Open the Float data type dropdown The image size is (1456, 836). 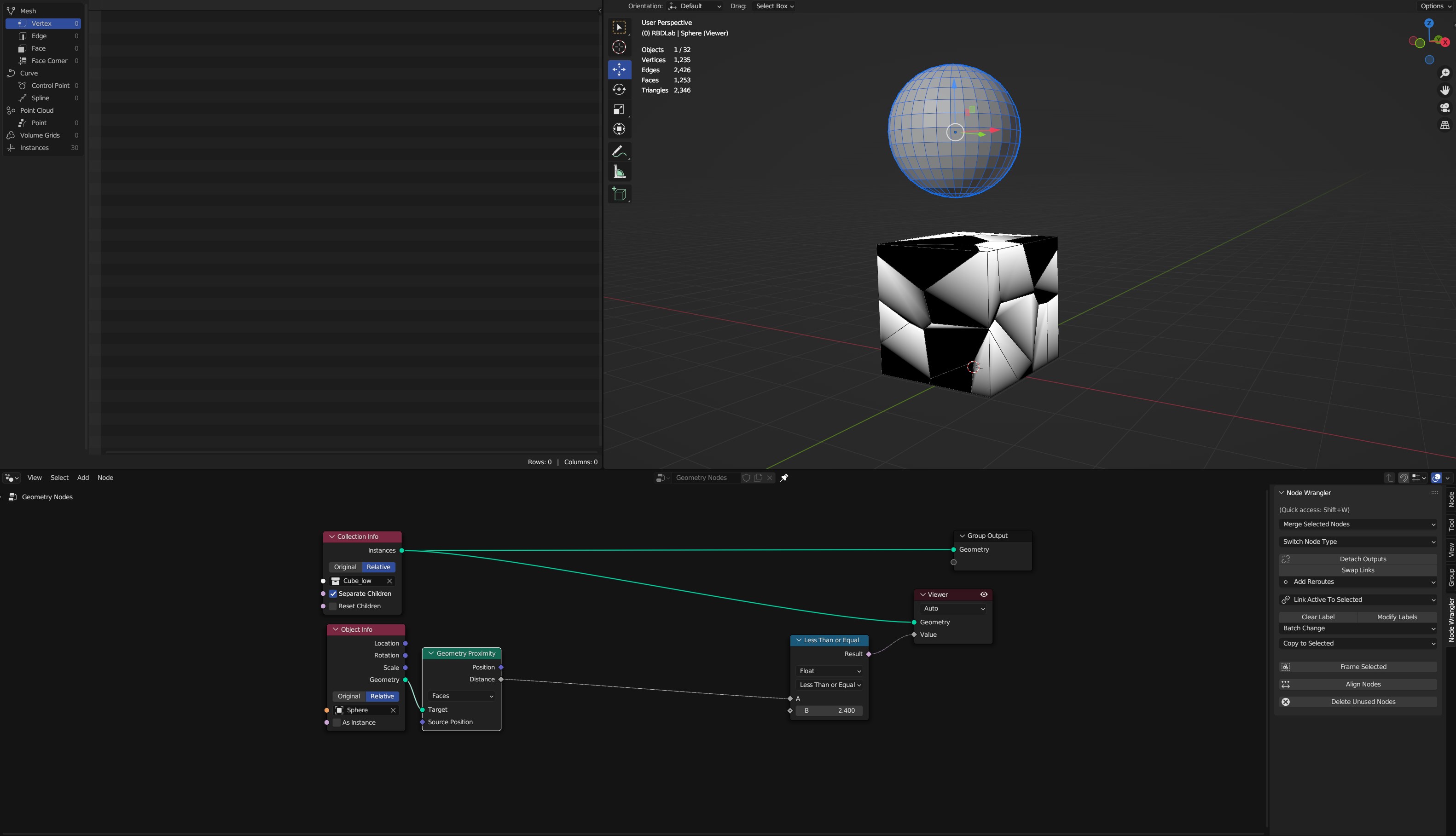coord(830,671)
